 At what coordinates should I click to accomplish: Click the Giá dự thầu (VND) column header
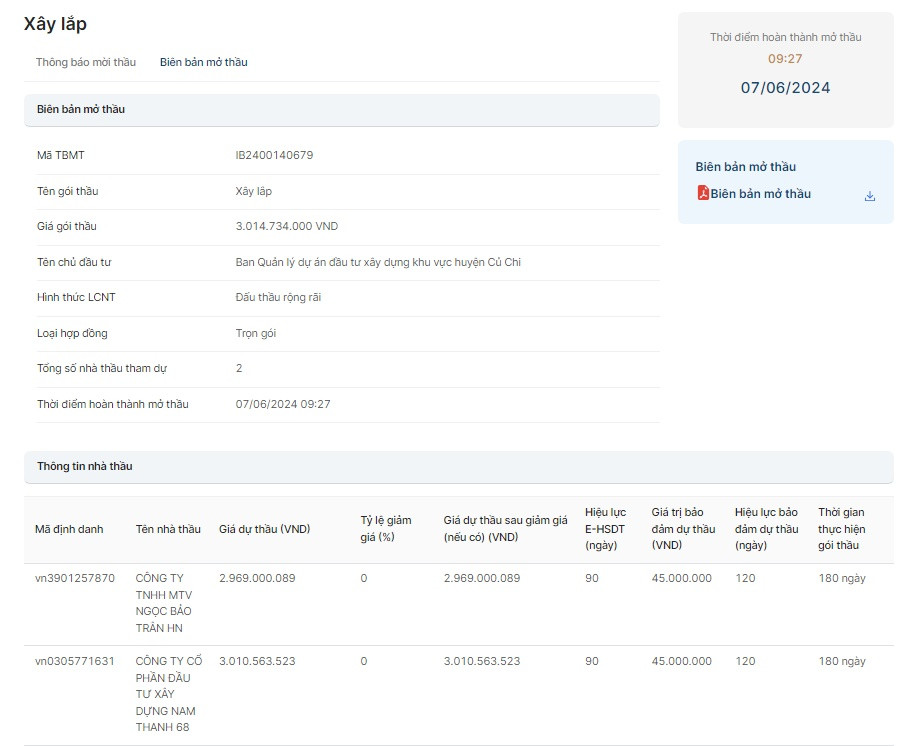264,529
